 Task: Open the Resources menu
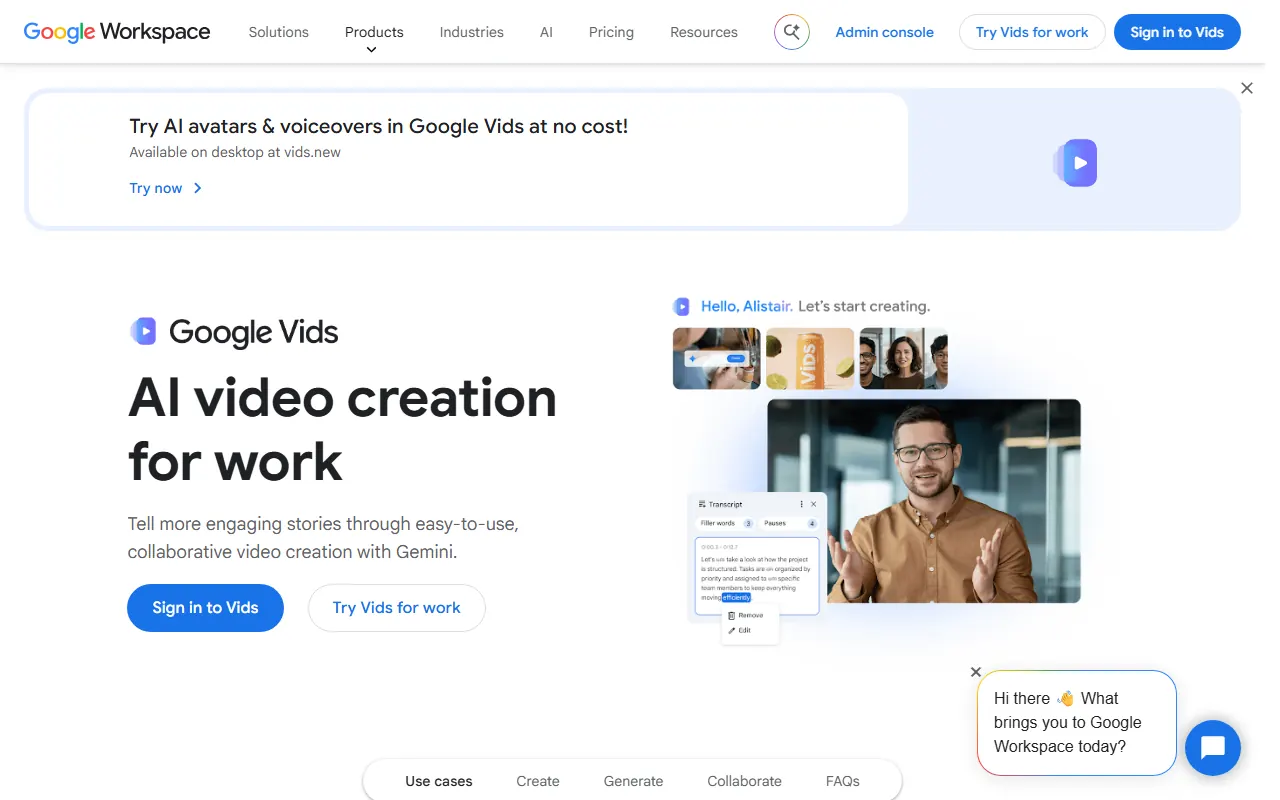(704, 32)
